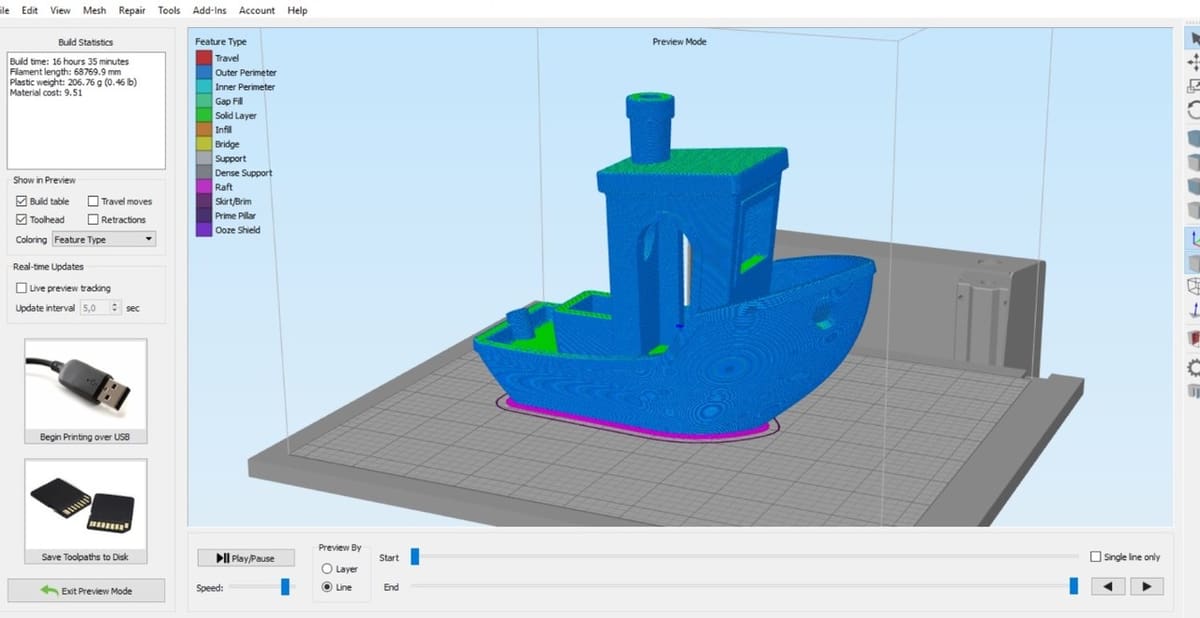Open the View menu
Image resolution: width=1200 pixels, height=618 pixels.
point(60,10)
